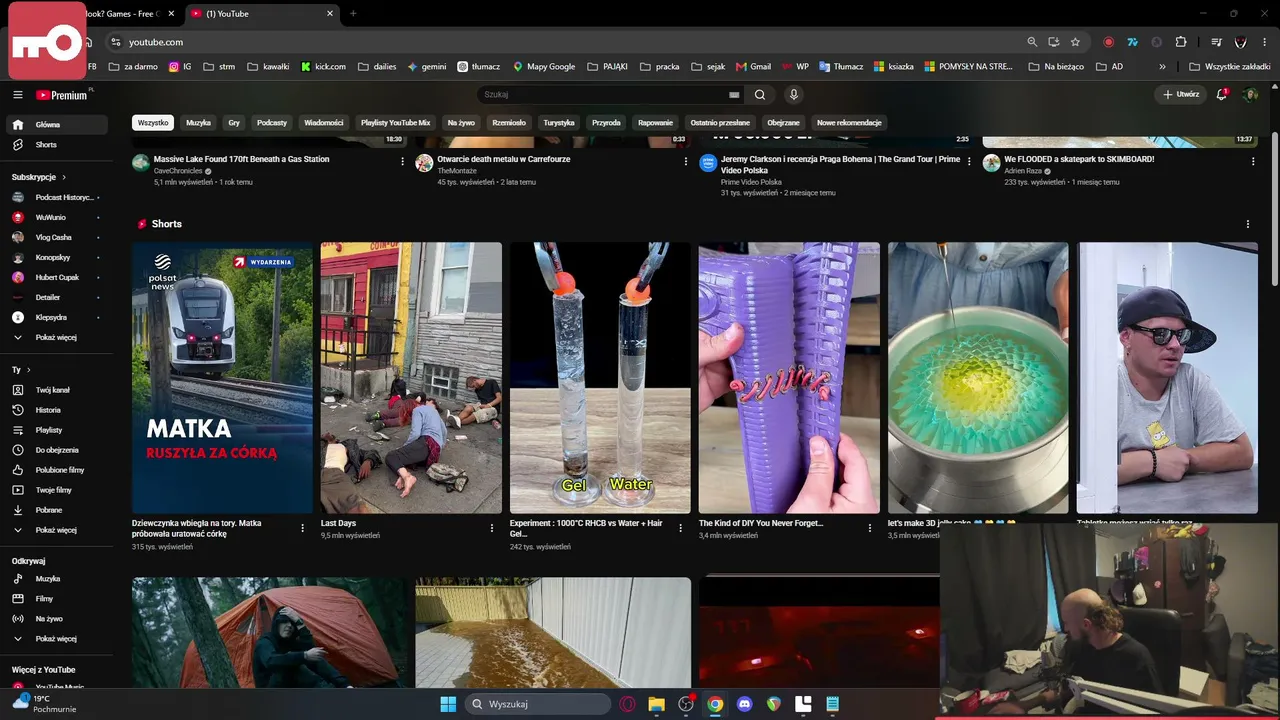This screenshot has height=720, width=1280.
Task: Open CaveChronicles channel link
Action: [x=177, y=171]
